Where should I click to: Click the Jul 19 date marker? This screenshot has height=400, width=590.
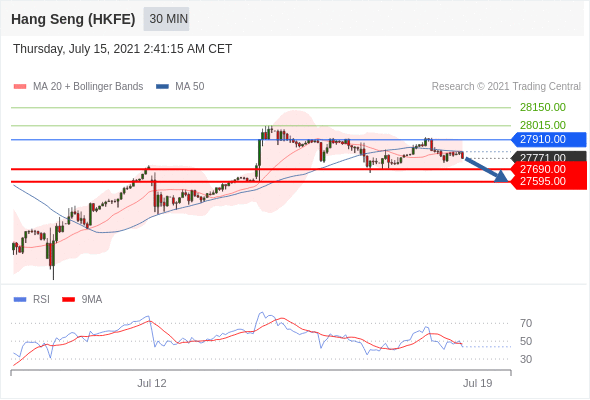pos(477,383)
